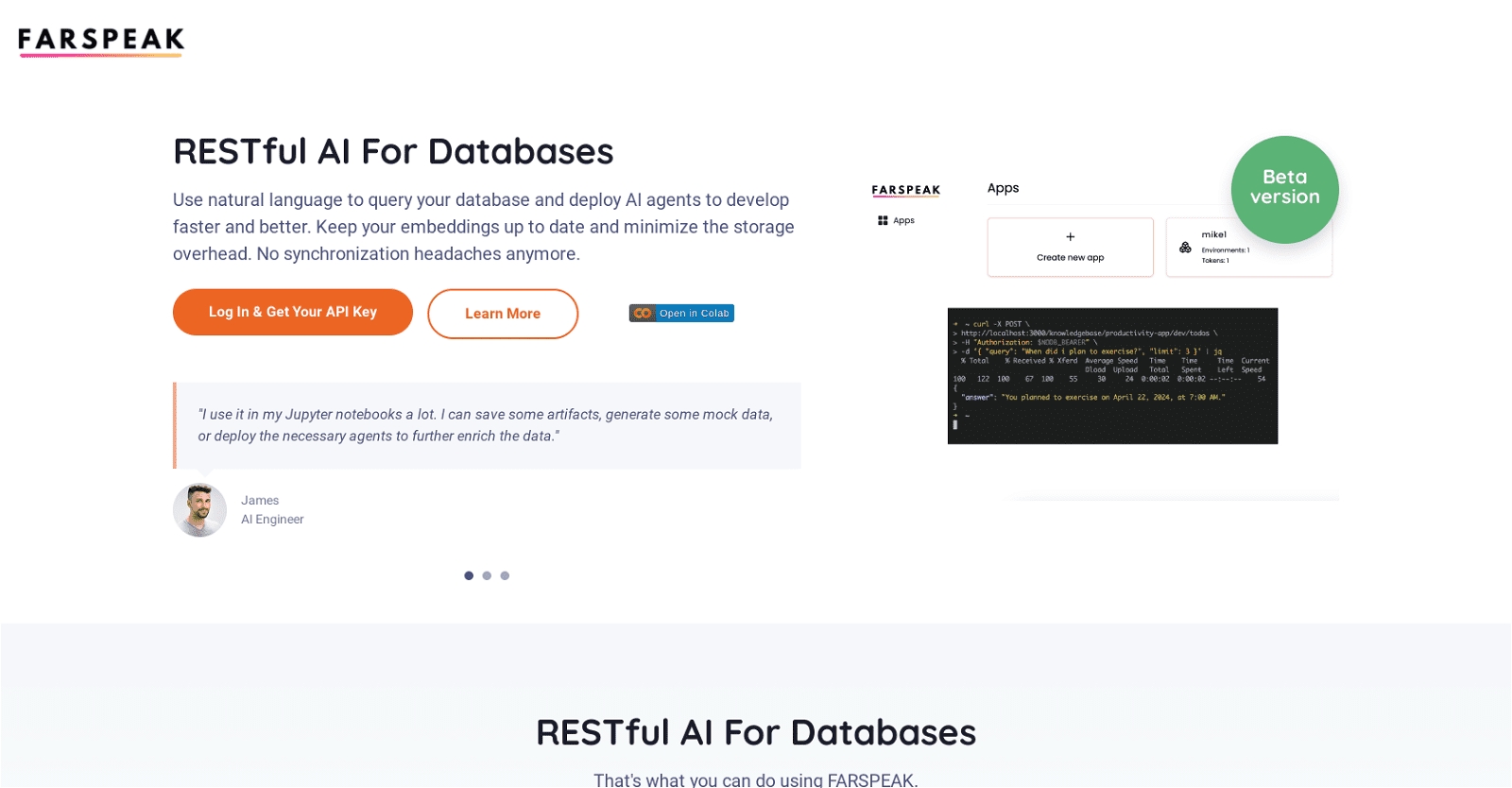Screen dimensions: 1512x788
Task: Select the first testimonial carousel dot
Action: coord(469,575)
